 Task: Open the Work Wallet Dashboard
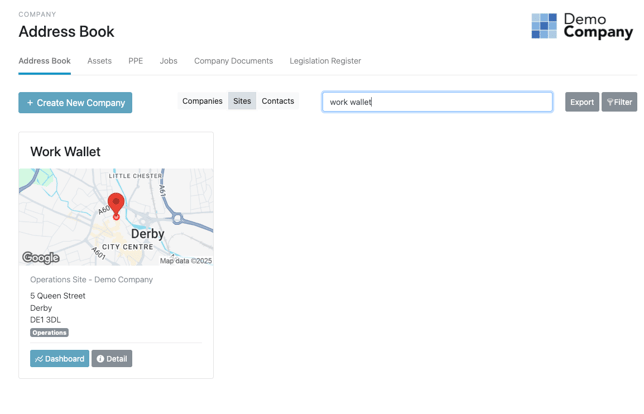pos(60,359)
